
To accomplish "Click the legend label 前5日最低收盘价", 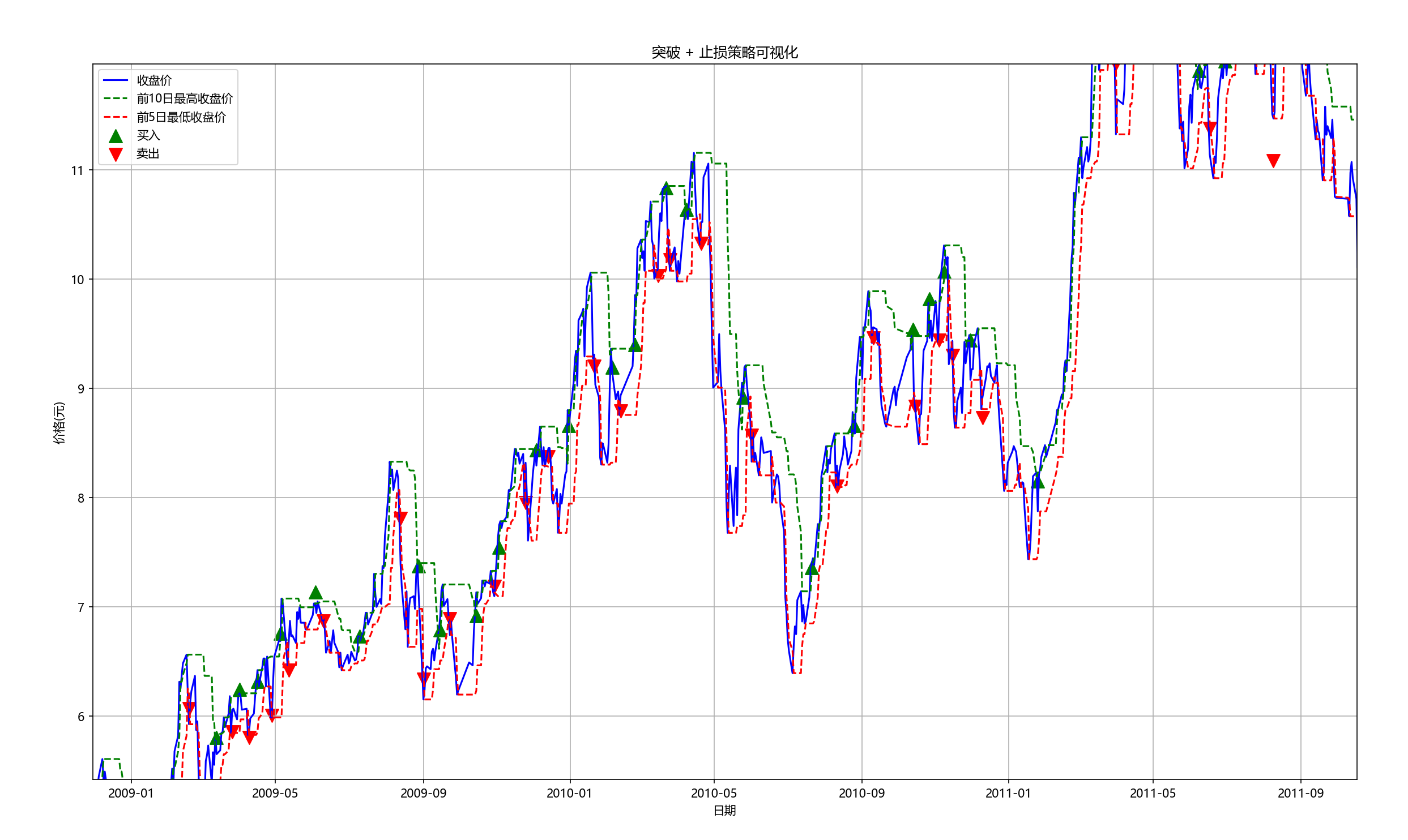I will (x=181, y=117).
